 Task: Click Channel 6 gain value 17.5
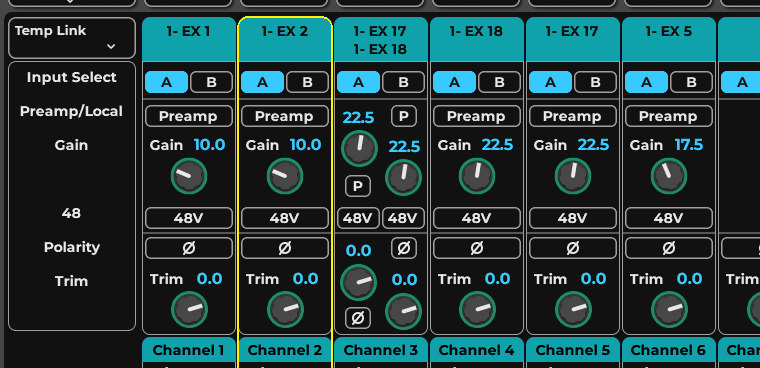pos(689,144)
